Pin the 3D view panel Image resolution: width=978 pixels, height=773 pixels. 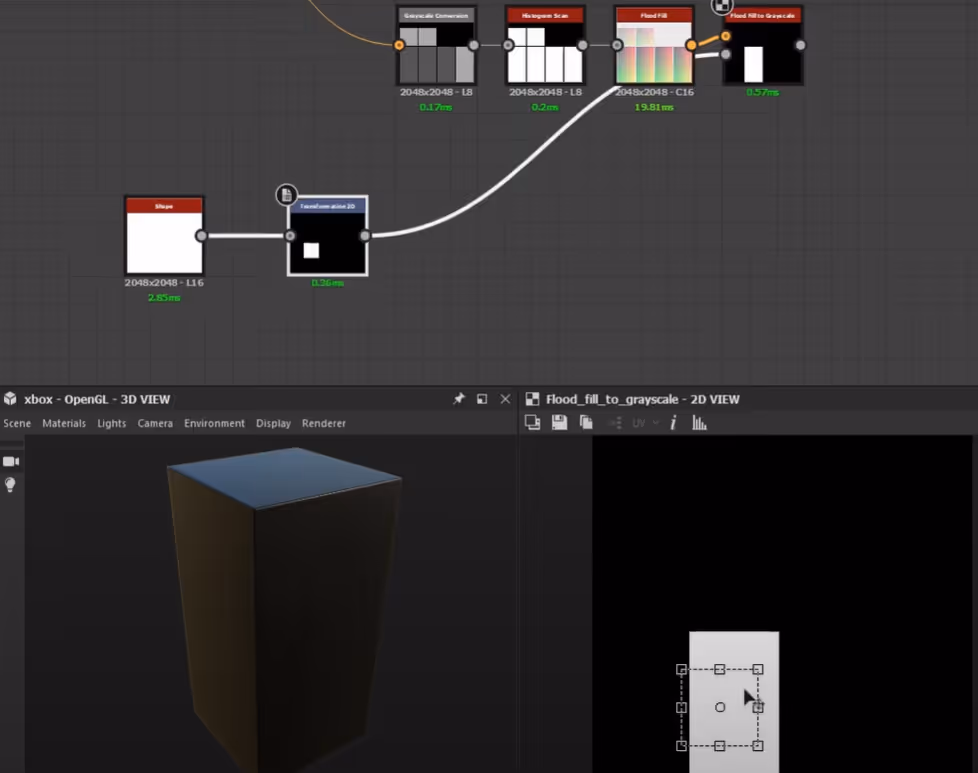(x=459, y=399)
